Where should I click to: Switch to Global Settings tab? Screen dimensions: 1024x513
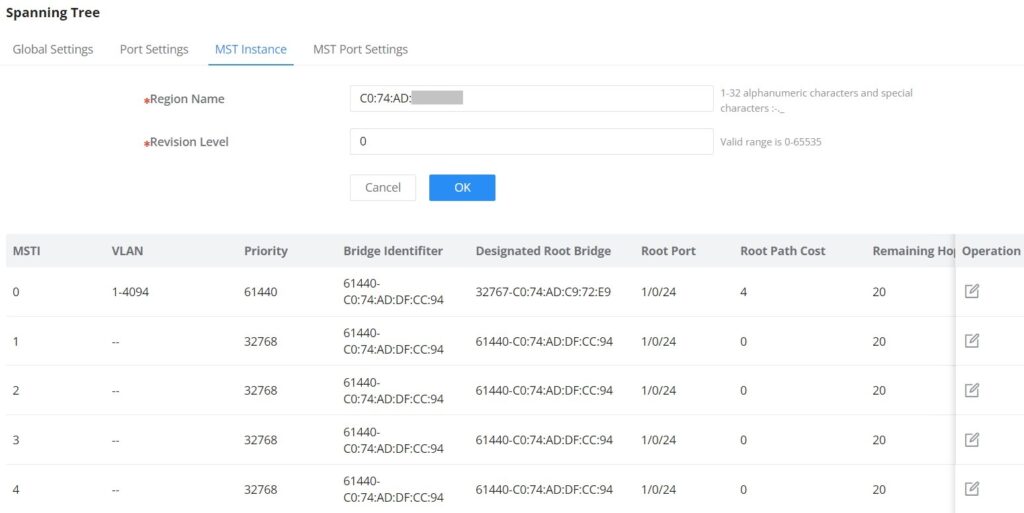[x=53, y=49]
